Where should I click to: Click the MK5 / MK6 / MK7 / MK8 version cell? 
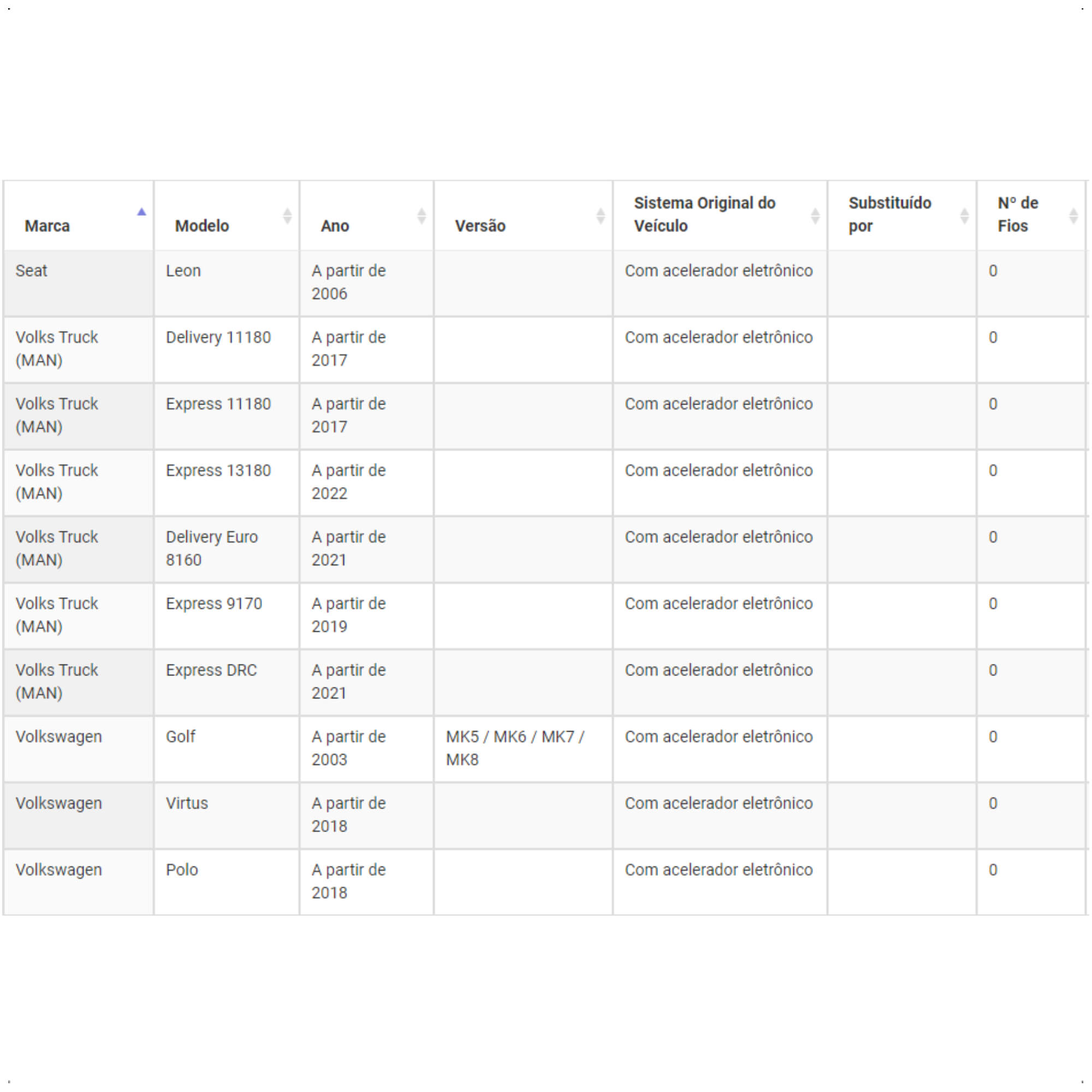[x=523, y=750]
